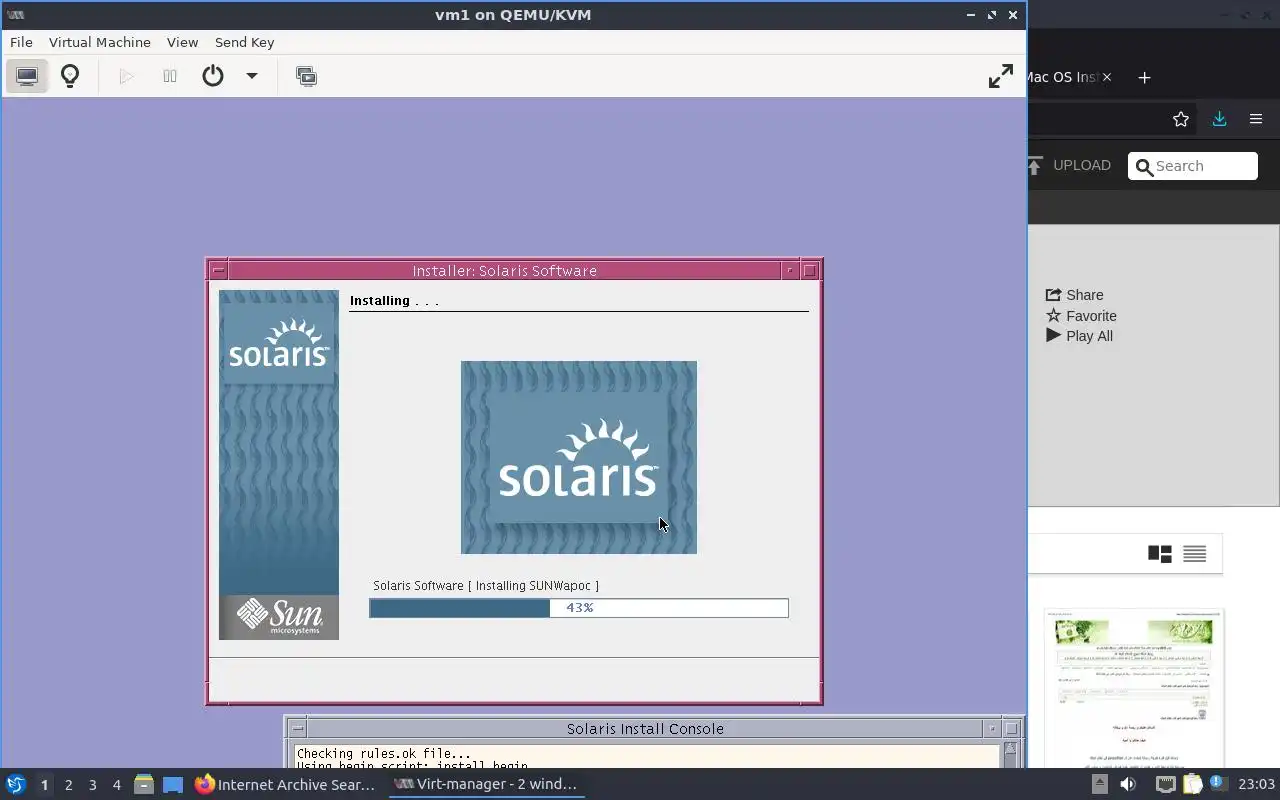This screenshot has width=1280, height=800.
Task: Show virtual hardware details lightbulb
Action: click(70, 76)
